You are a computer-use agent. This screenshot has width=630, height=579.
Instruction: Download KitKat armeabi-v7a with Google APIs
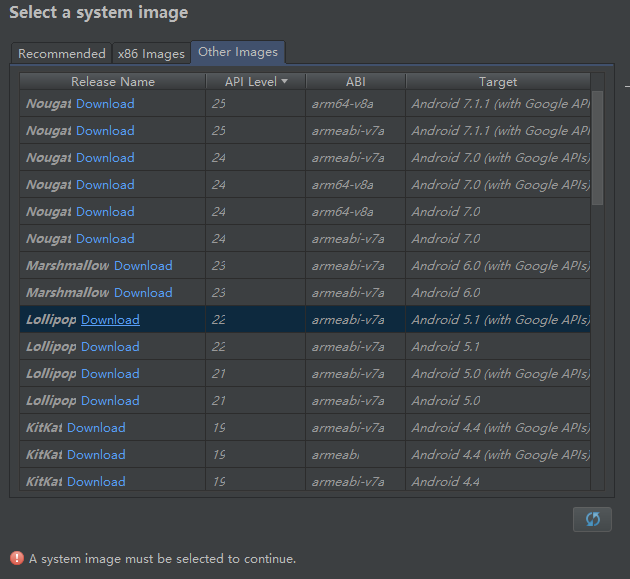(96, 428)
